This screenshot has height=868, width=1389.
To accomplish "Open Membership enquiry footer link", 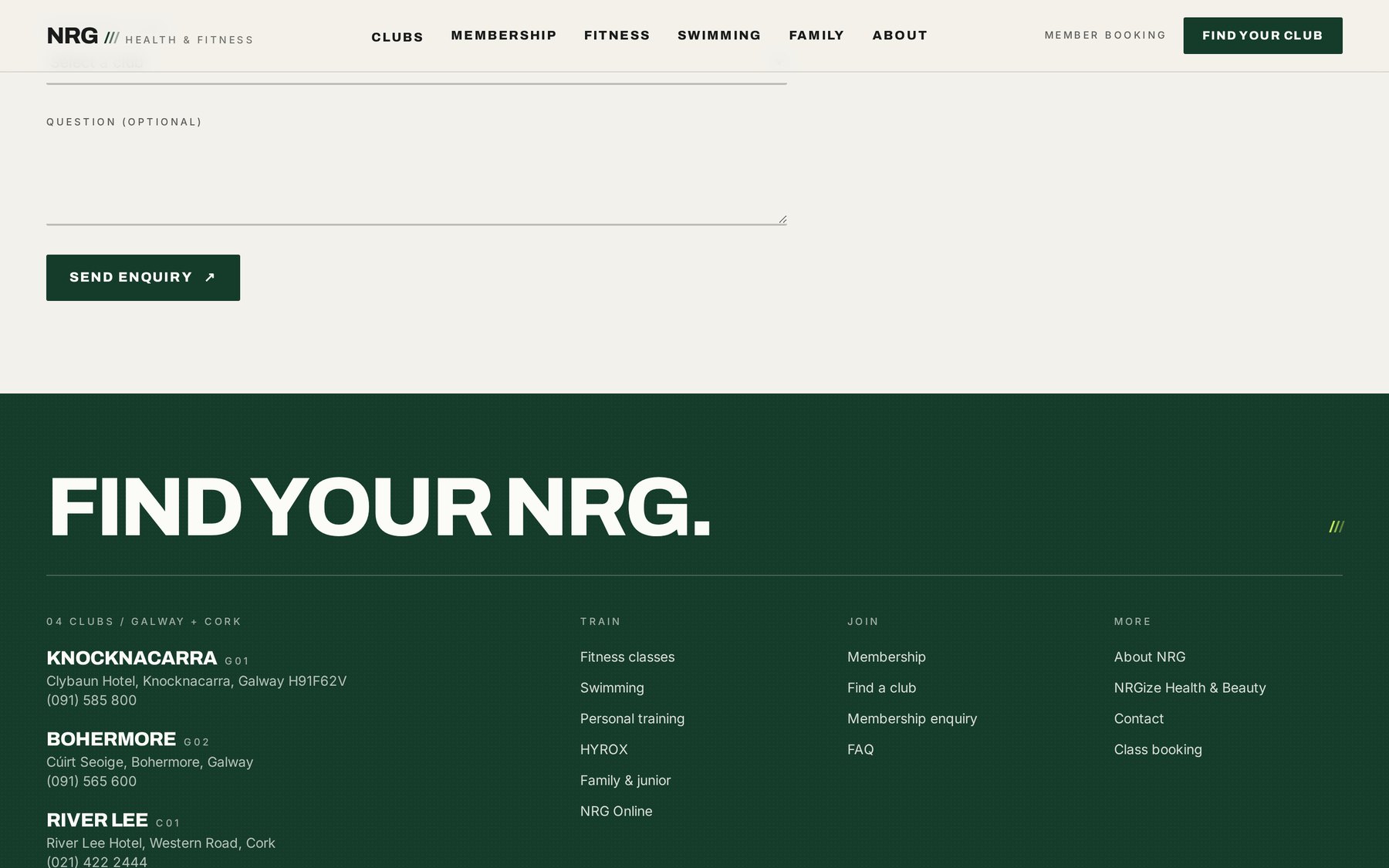I will click(912, 719).
